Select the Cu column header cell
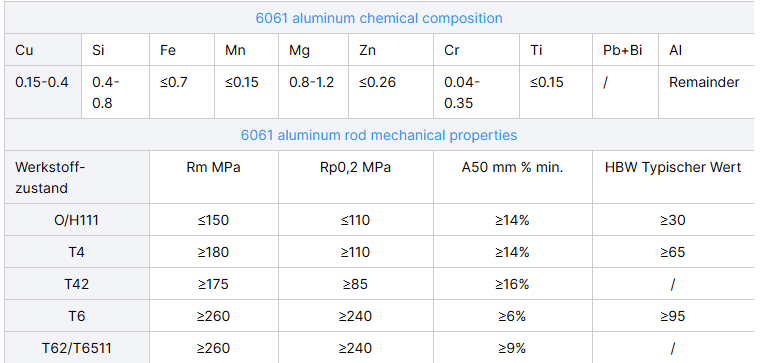Image resolution: width=777 pixels, height=363 pixels. (43, 50)
